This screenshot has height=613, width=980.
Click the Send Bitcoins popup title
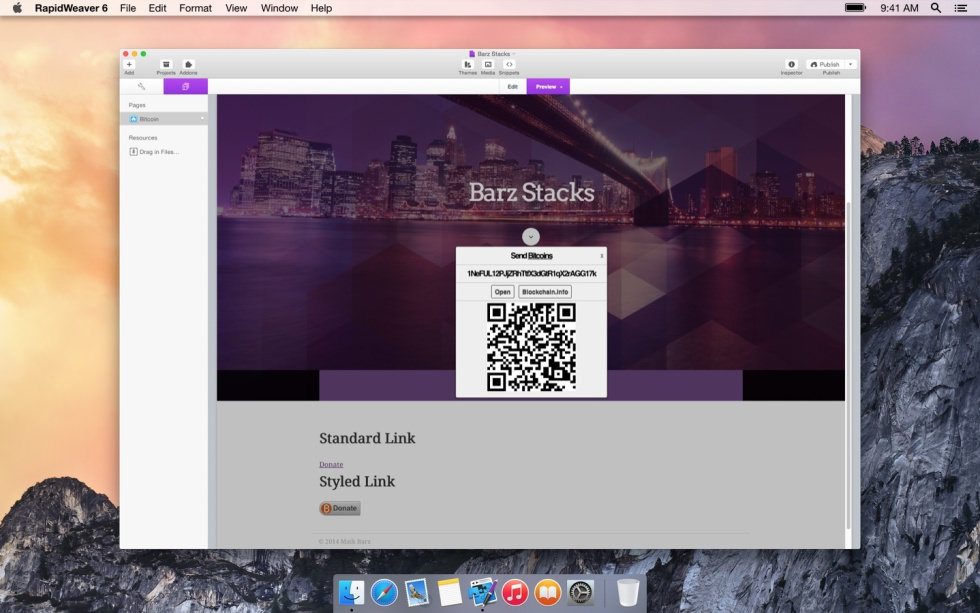click(x=531, y=256)
